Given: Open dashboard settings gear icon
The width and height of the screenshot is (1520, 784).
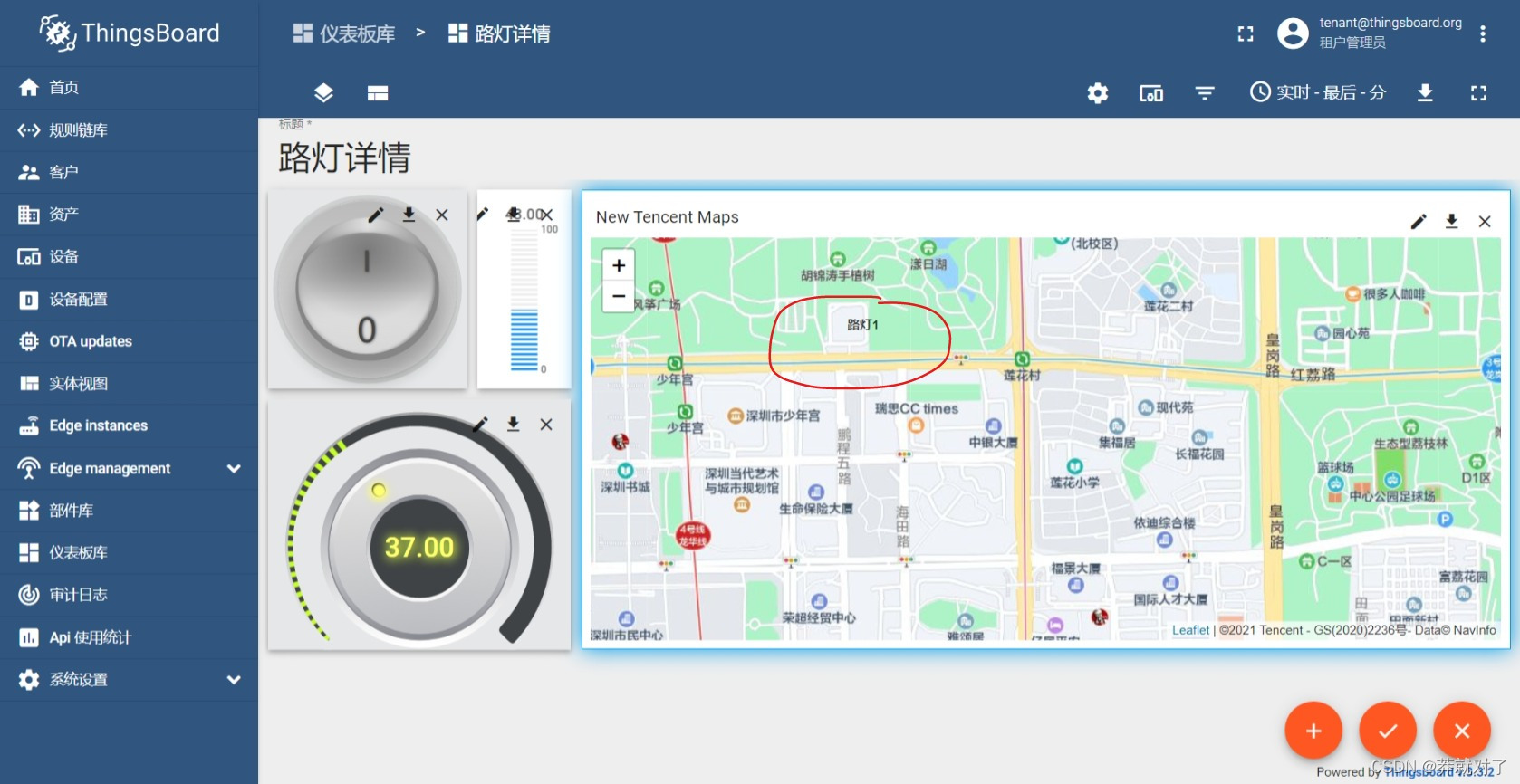Looking at the screenshot, I should coord(1098,93).
